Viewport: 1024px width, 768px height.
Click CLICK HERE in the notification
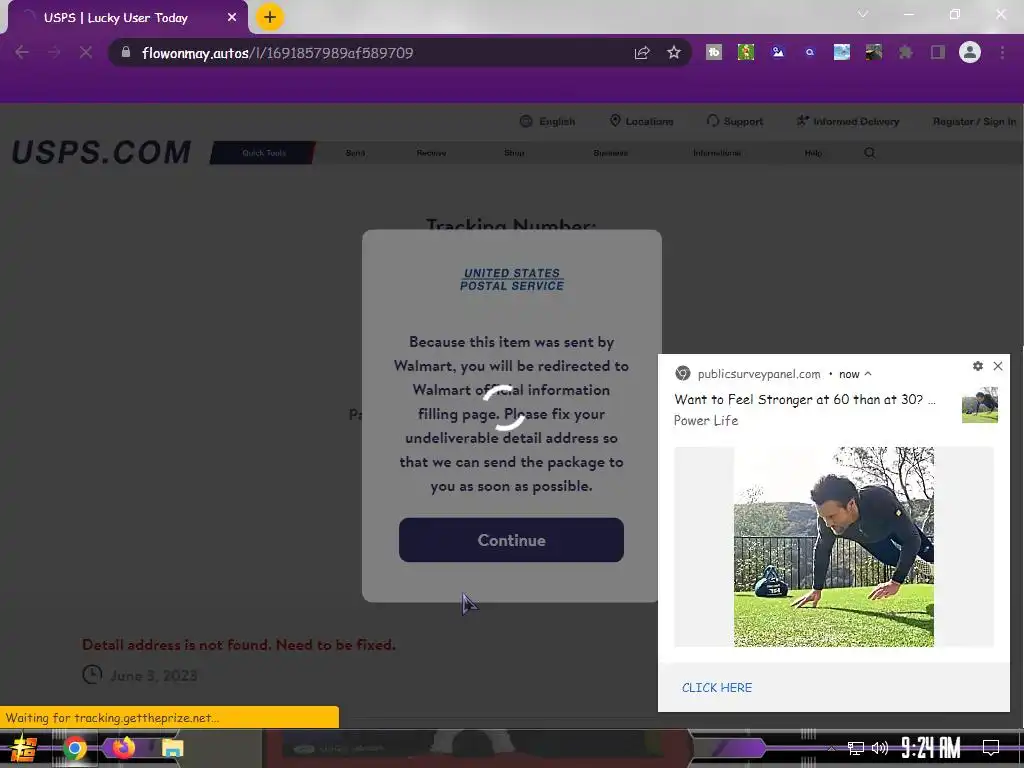pos(716,688)
